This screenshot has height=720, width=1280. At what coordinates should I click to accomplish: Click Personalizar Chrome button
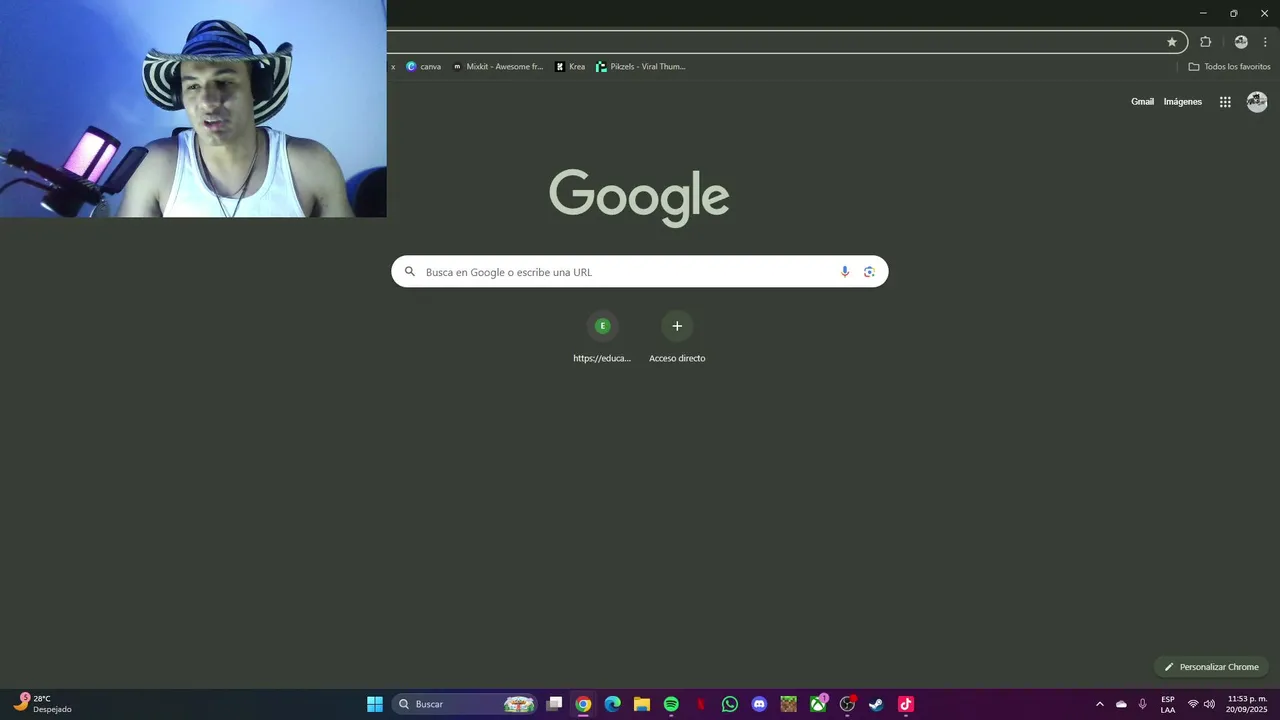(1211, 667)
